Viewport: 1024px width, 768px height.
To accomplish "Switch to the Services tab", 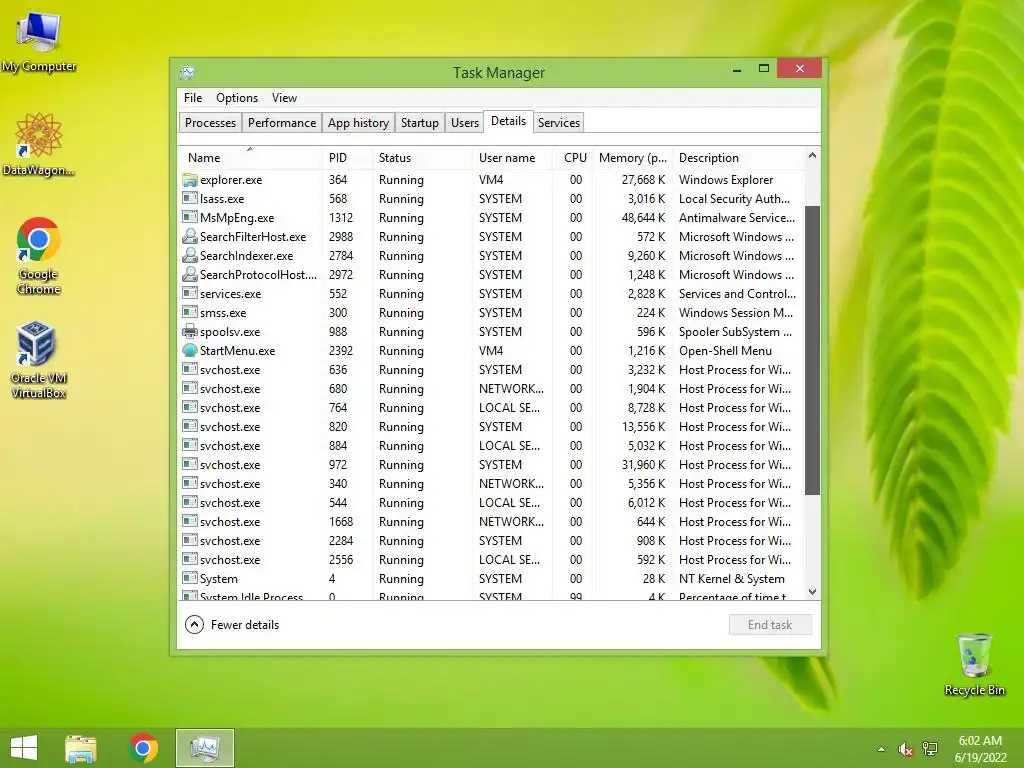I will 559,123.
